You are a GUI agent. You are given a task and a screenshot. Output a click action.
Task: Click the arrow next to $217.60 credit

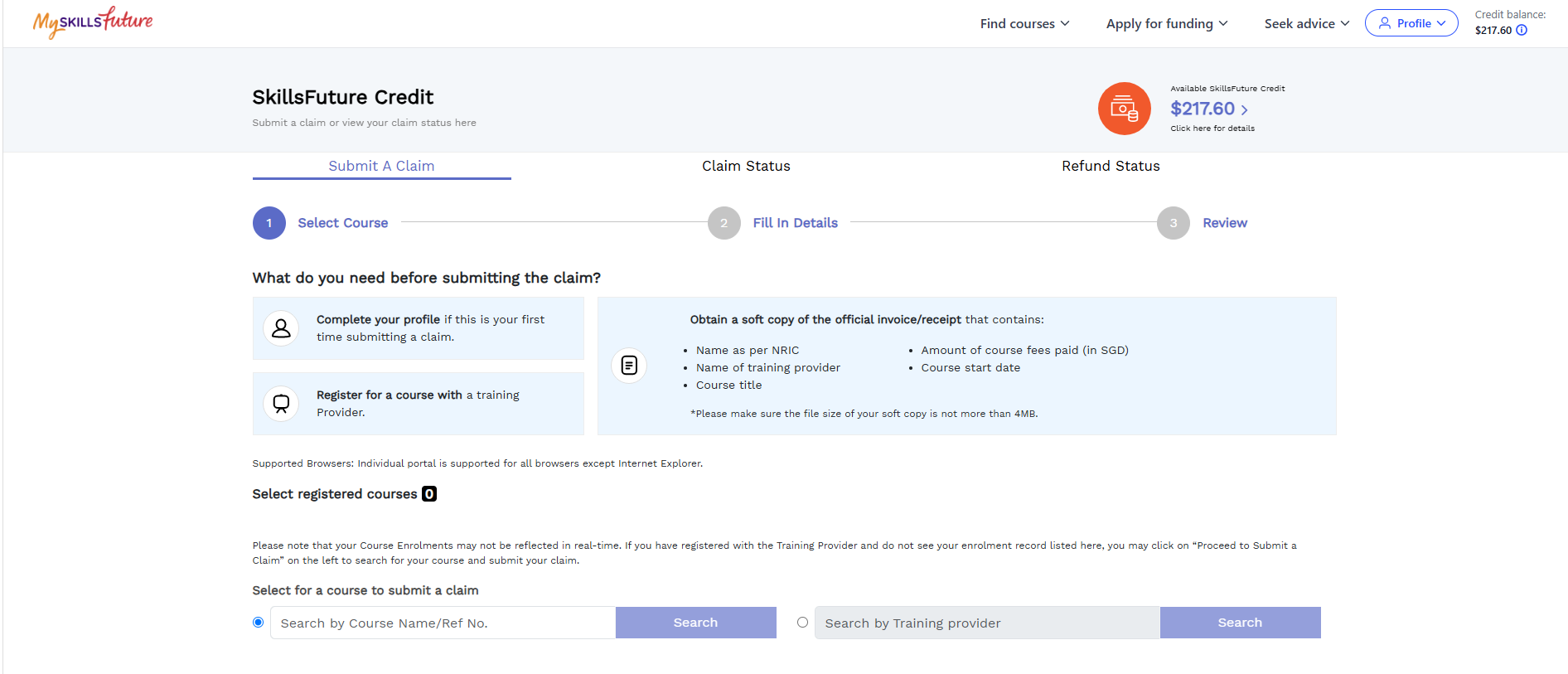(x=1244, y=109)
